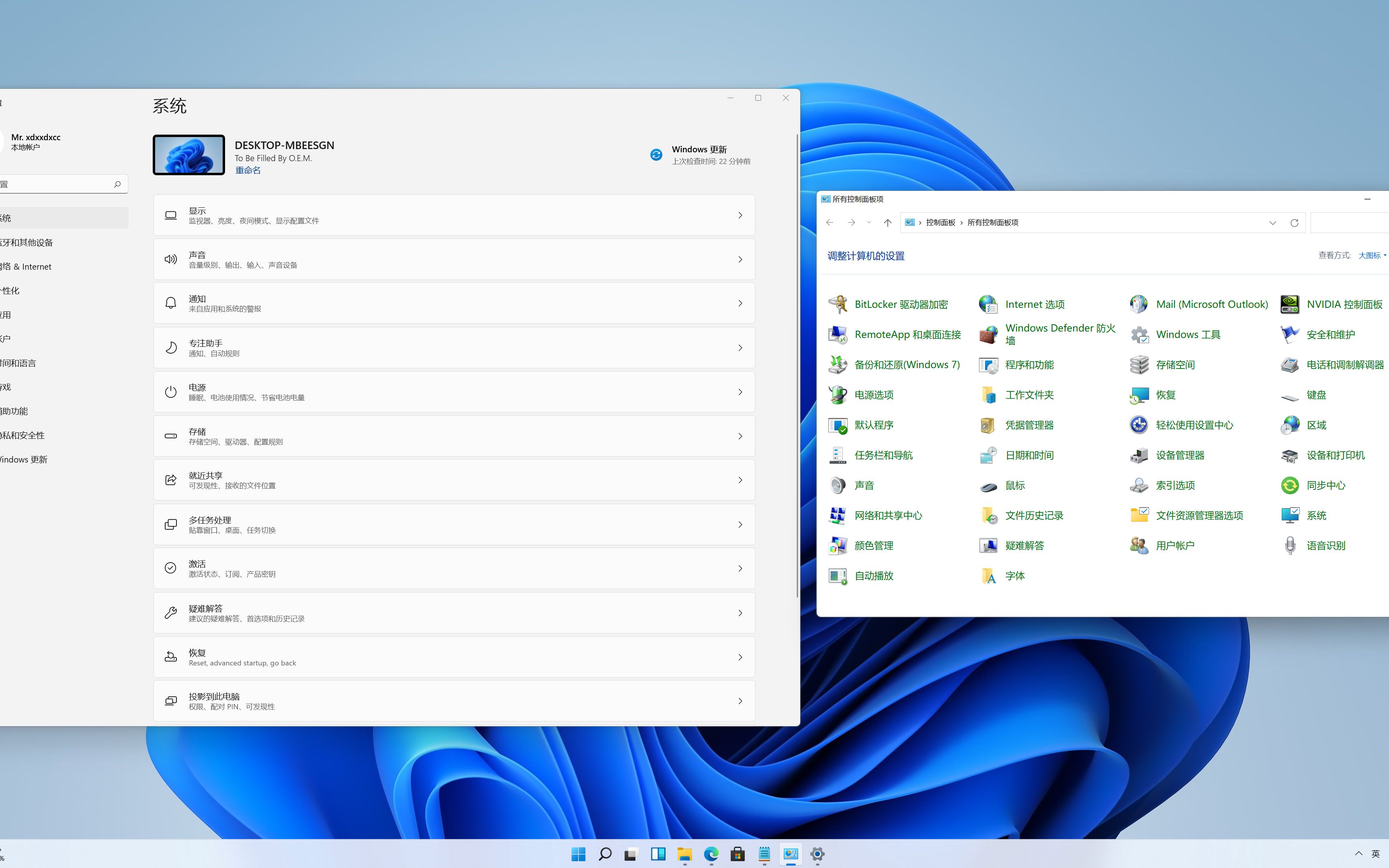The image size is (1389, 868).
Task: Go up one level in Control Panel
Action: tap(888, 223)
